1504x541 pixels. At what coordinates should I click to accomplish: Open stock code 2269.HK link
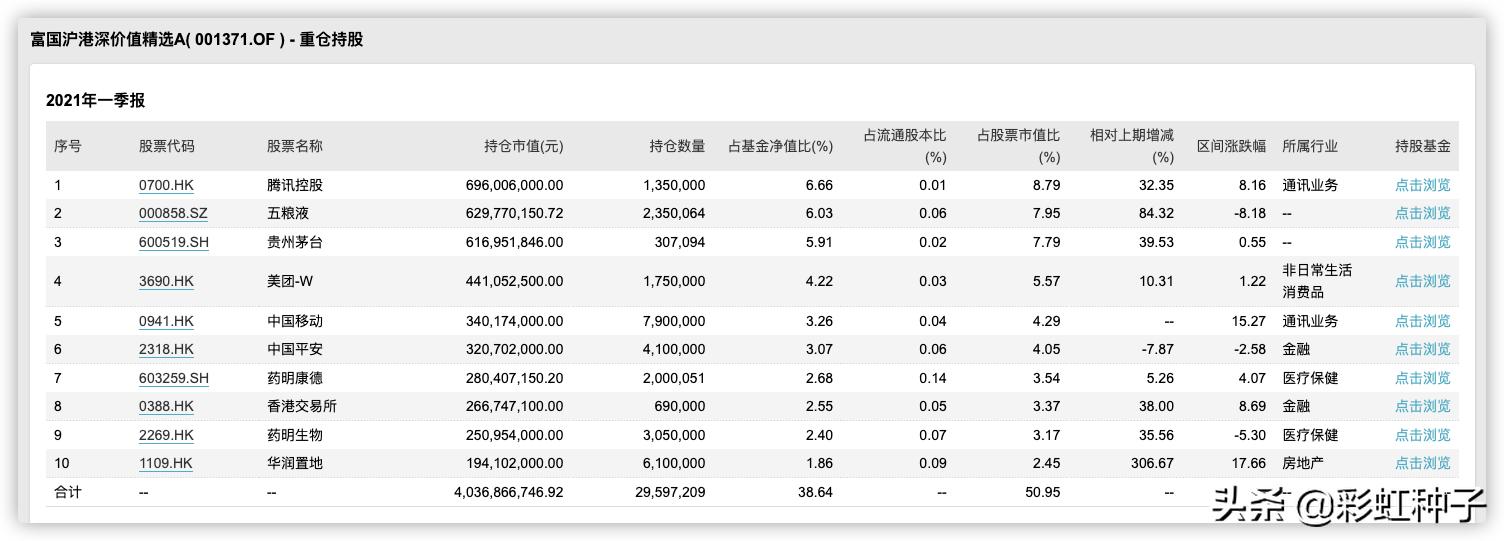pyautogui.click(x=166, y=435)
